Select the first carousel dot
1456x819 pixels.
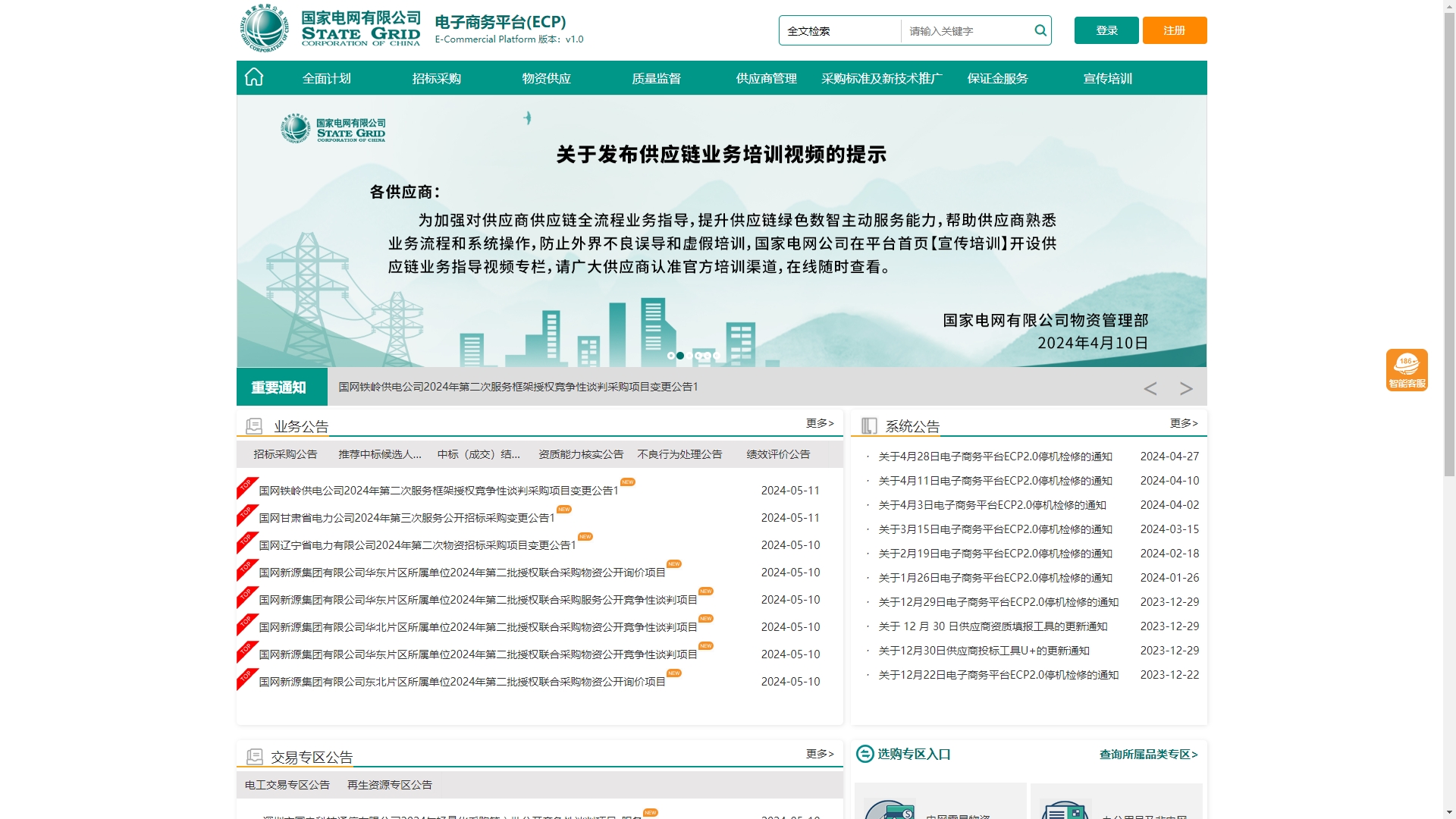coord(670,356)
